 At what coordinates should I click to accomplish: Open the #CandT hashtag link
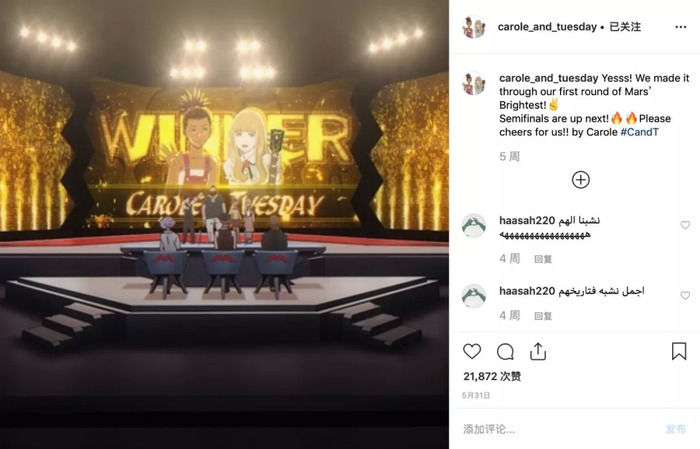click(639, 132)
